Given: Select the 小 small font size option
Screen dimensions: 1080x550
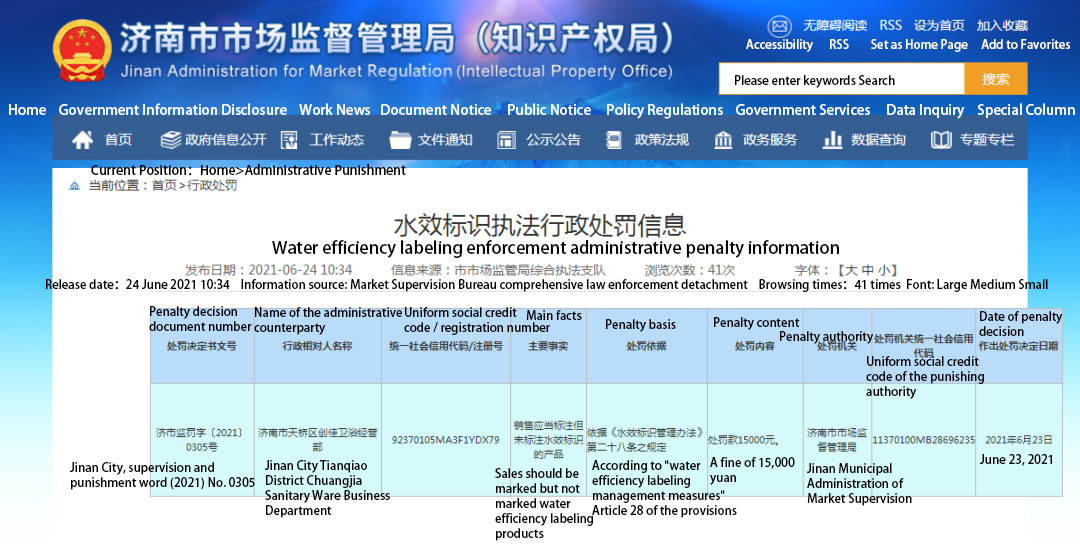Looking at the screenshot, I should (882, 270).
